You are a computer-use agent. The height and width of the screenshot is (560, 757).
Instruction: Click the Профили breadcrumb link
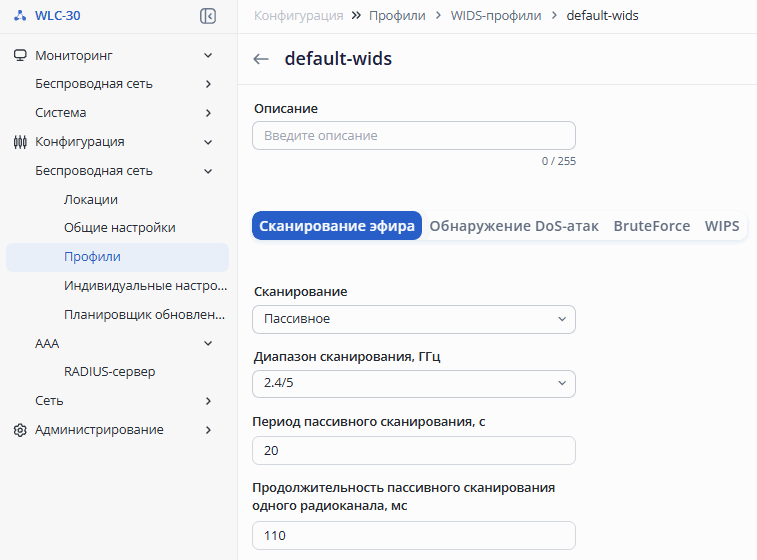click(x=397, y=15)
